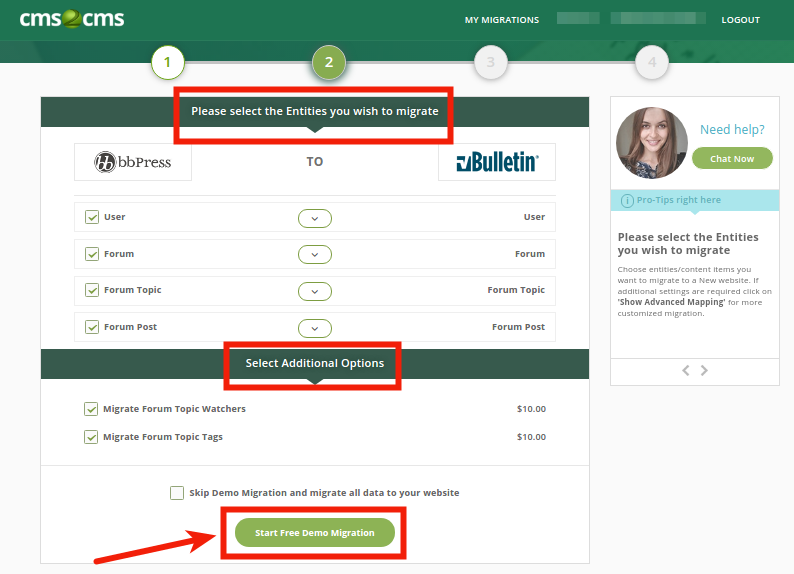Viewport: 794px width, 574px height.
Task: Click the TO label between platforms
Action: pos(314,161)
